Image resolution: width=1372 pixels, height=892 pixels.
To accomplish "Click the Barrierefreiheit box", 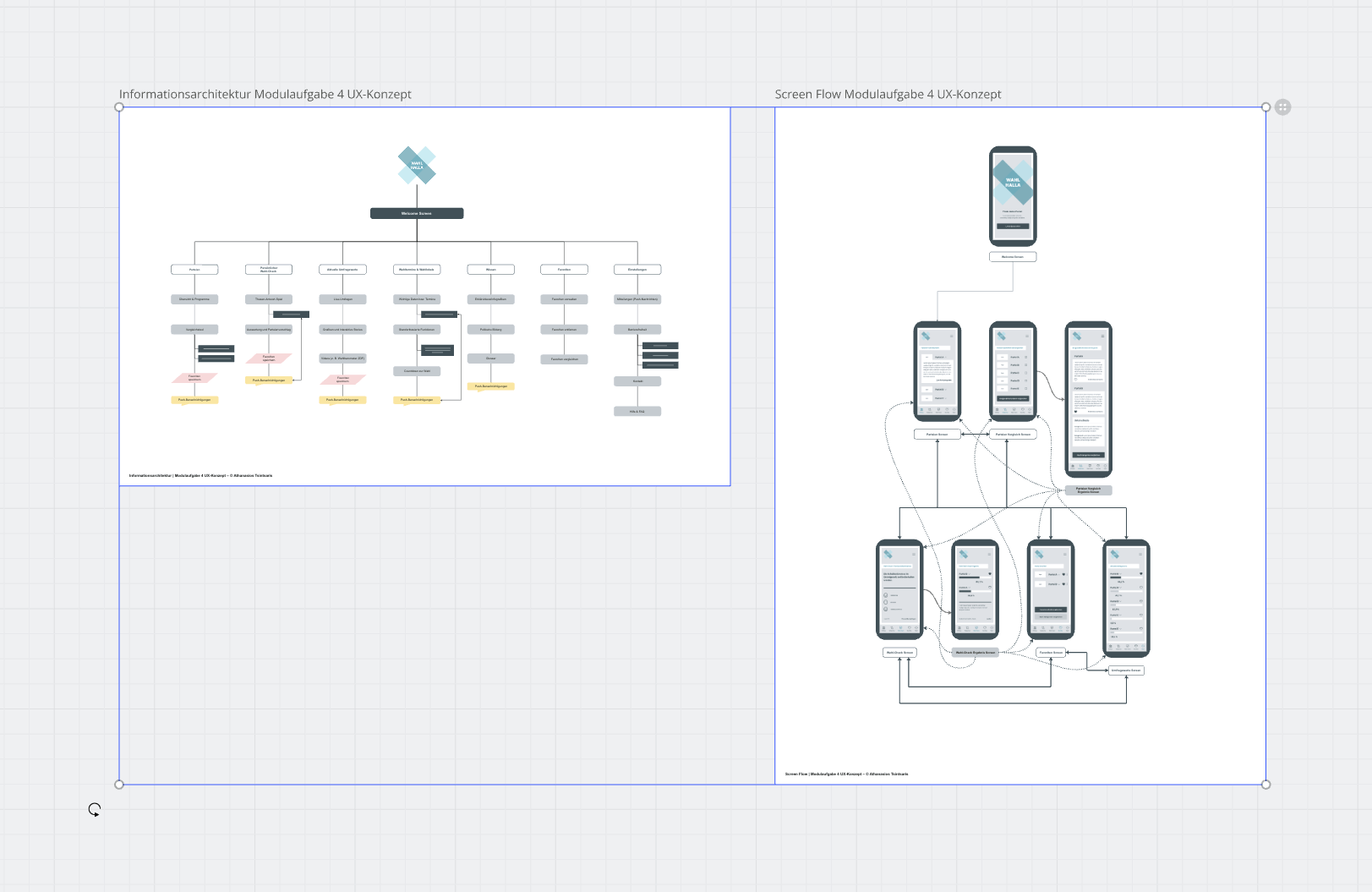I will tap(637, 330).
